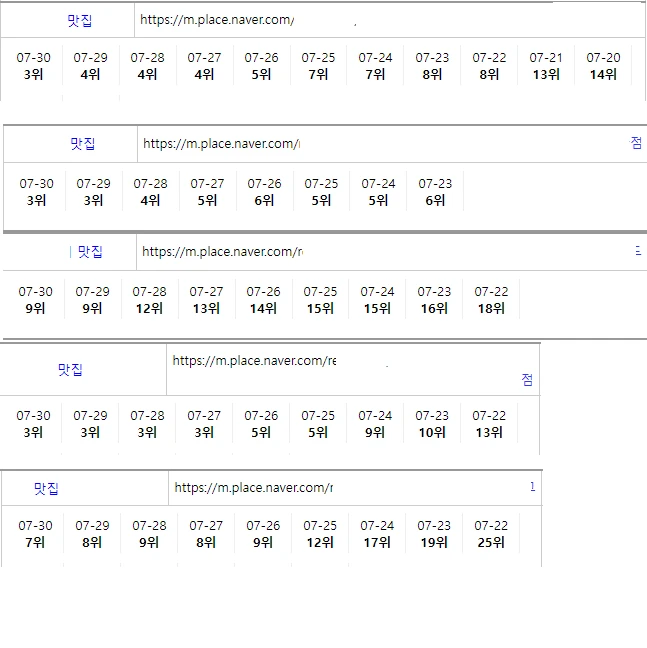The image size is (647, 648).
Task: Click the 10위 rank value
Action: point(432,433)
